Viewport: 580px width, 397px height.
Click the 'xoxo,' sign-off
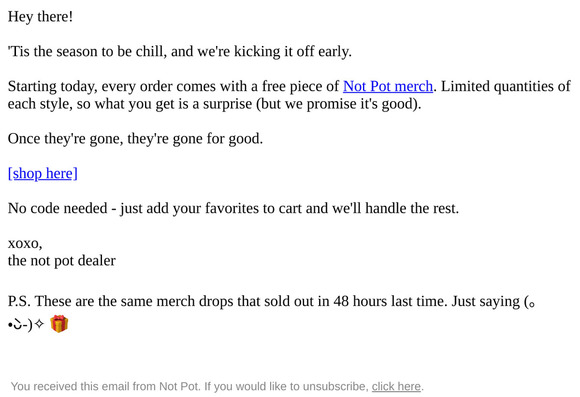pos(25,243)
